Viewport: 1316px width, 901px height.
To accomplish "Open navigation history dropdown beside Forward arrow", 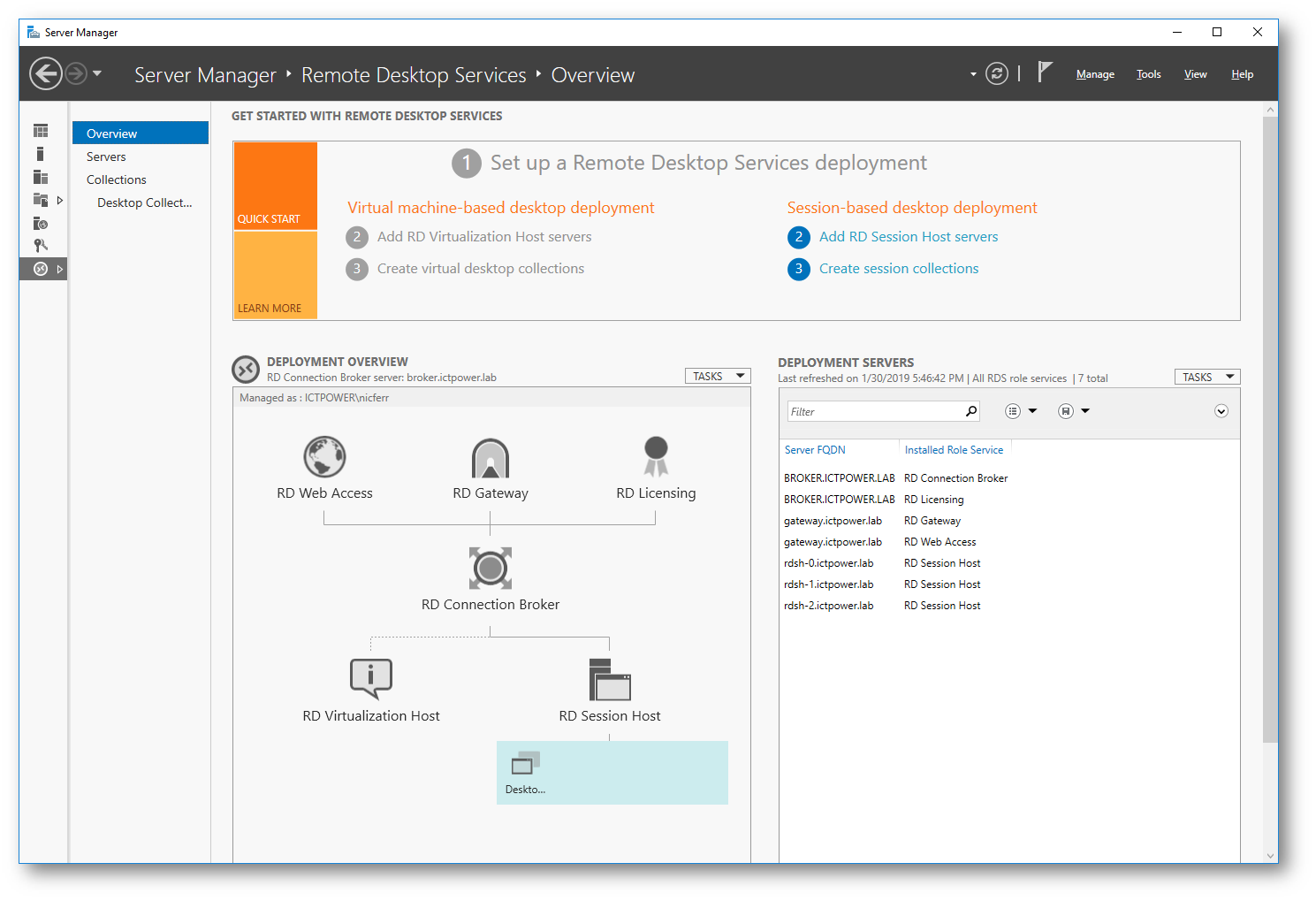I will 97,73.
